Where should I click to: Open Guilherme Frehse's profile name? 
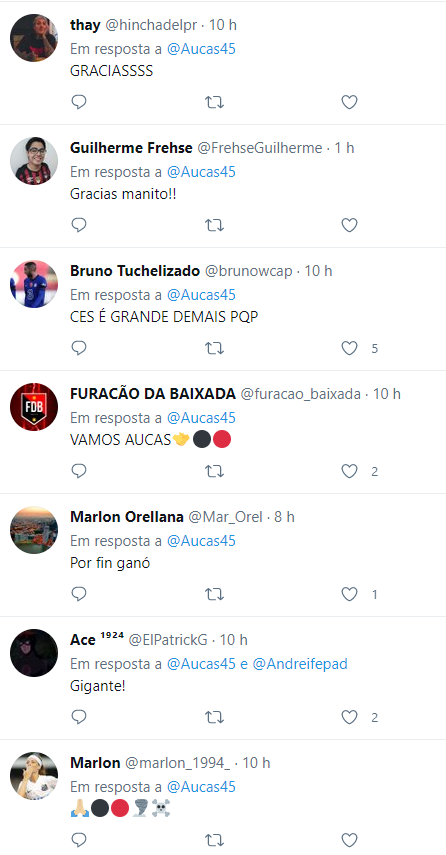pos(131,148)
